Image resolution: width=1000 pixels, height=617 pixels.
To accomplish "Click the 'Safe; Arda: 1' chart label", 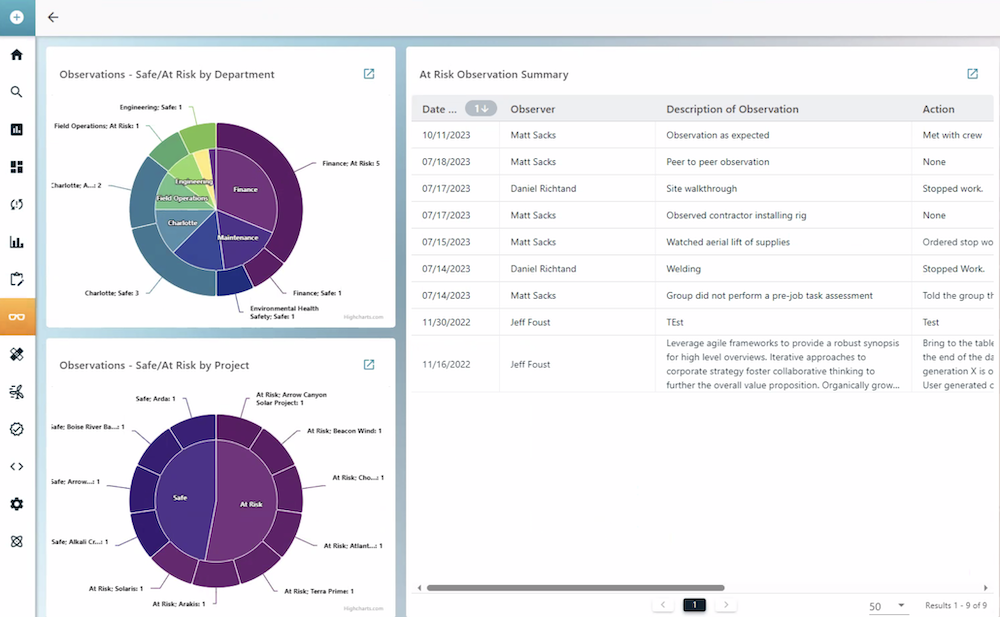I will (155, 398).
